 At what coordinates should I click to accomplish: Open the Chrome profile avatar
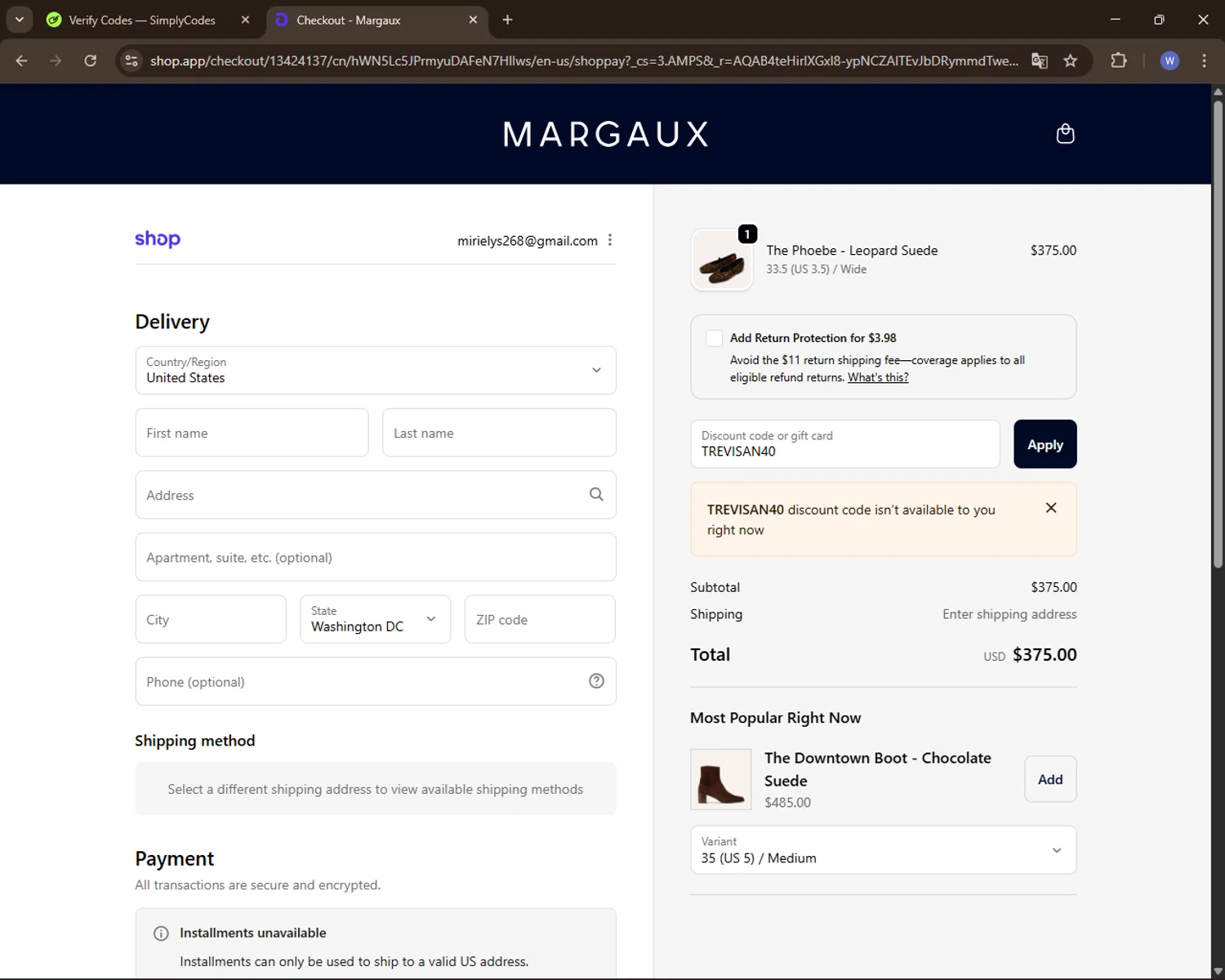(x=1169, y=60)
